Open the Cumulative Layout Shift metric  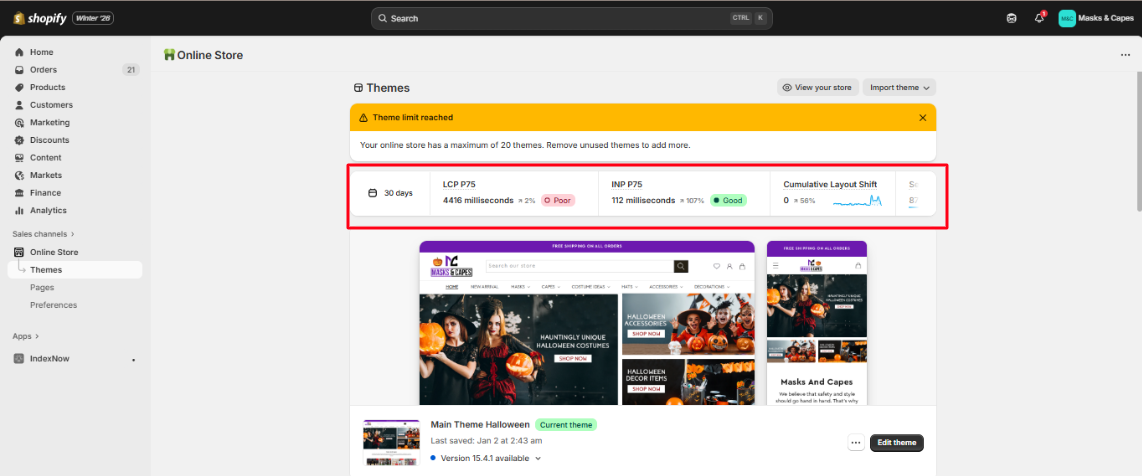[830, 185]
